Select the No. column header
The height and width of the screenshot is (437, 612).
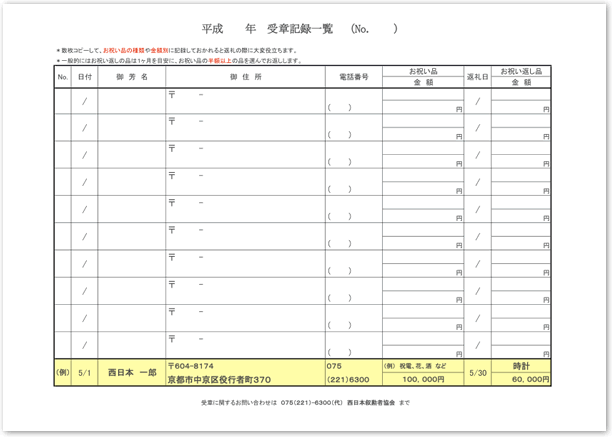click(63, 77)
